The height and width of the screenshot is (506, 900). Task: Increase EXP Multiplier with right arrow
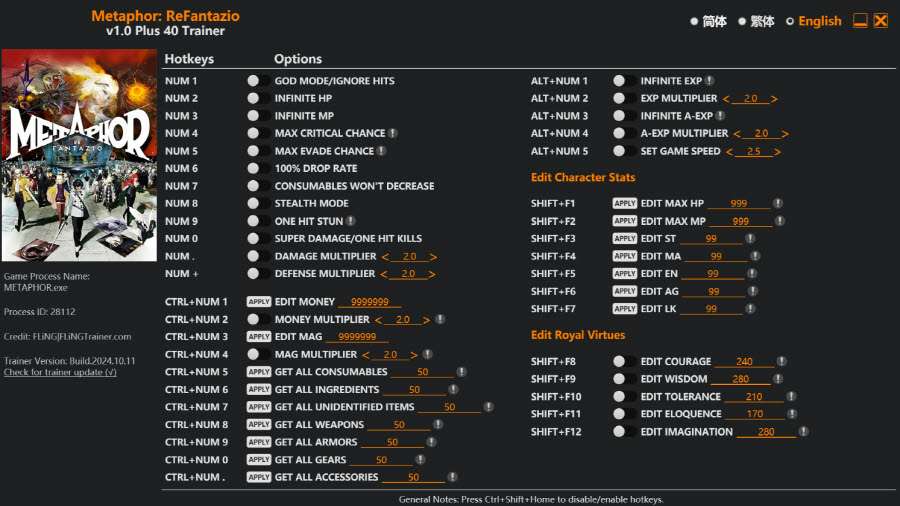tap(774, 99)
